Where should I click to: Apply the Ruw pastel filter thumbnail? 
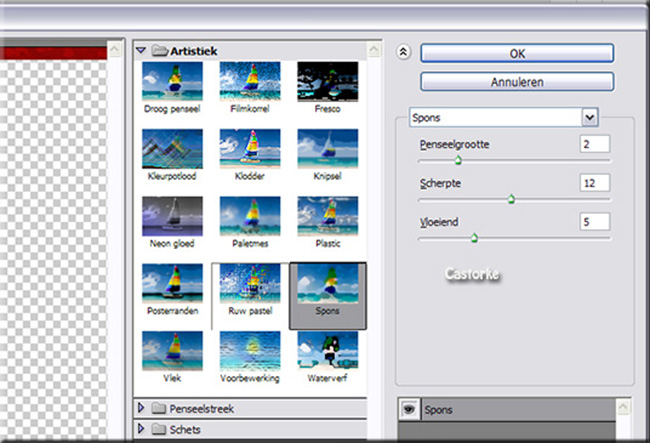[250, 283]
